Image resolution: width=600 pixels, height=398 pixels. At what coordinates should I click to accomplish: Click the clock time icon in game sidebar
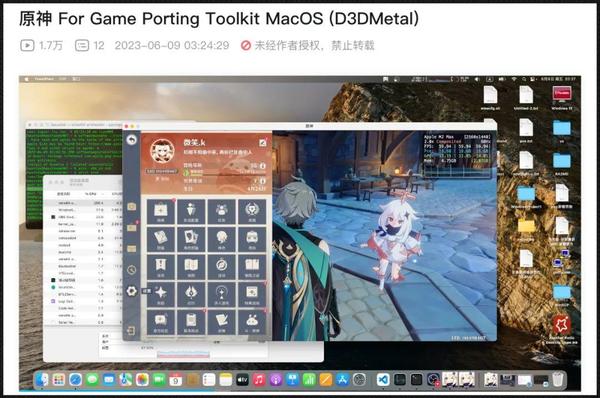(x=132, y=270)
